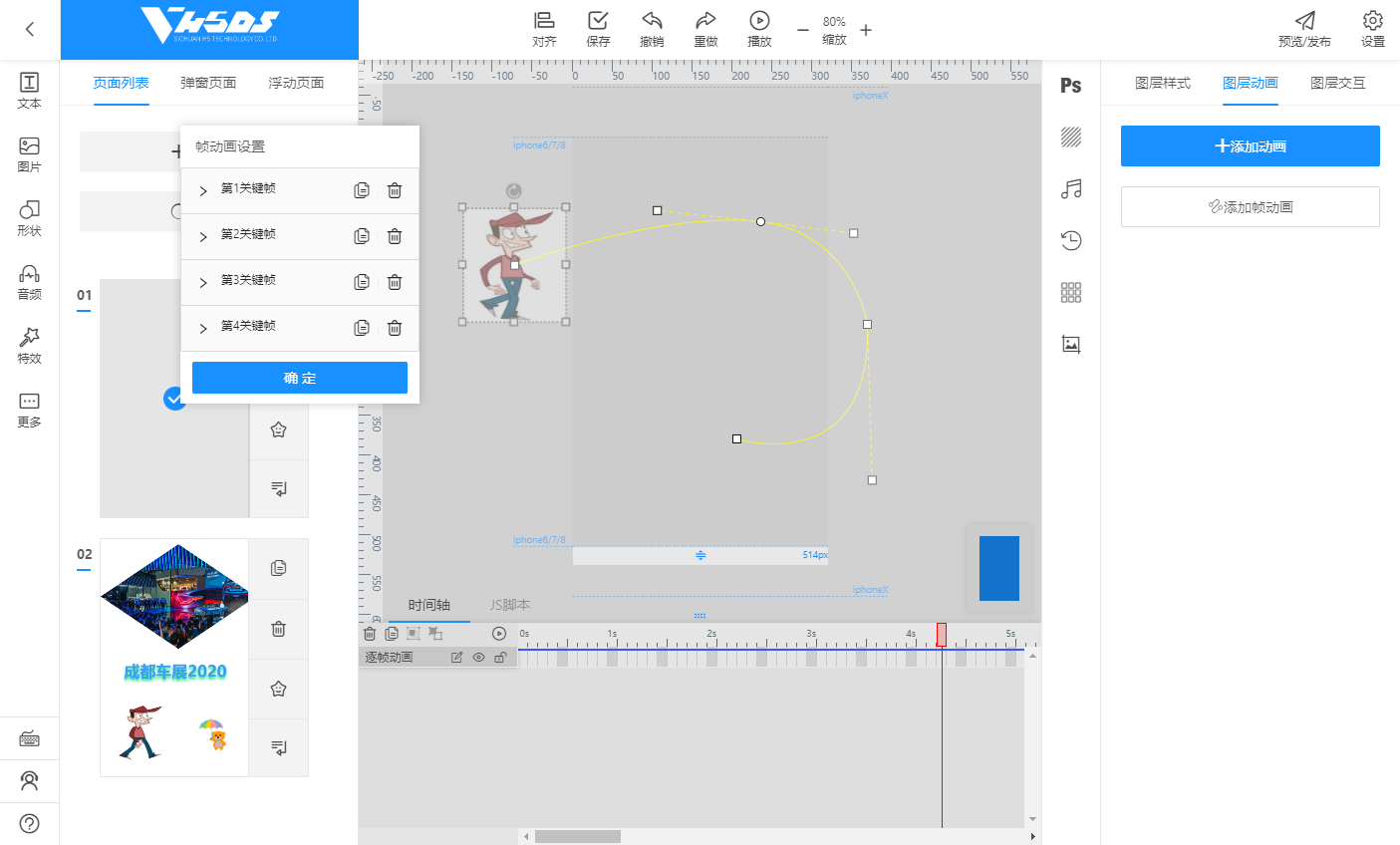The height and width of the screenshot is (845, 1400).
Task: Toggle visibility eye for 逐帧动画 layer
Action: [478, 658]
